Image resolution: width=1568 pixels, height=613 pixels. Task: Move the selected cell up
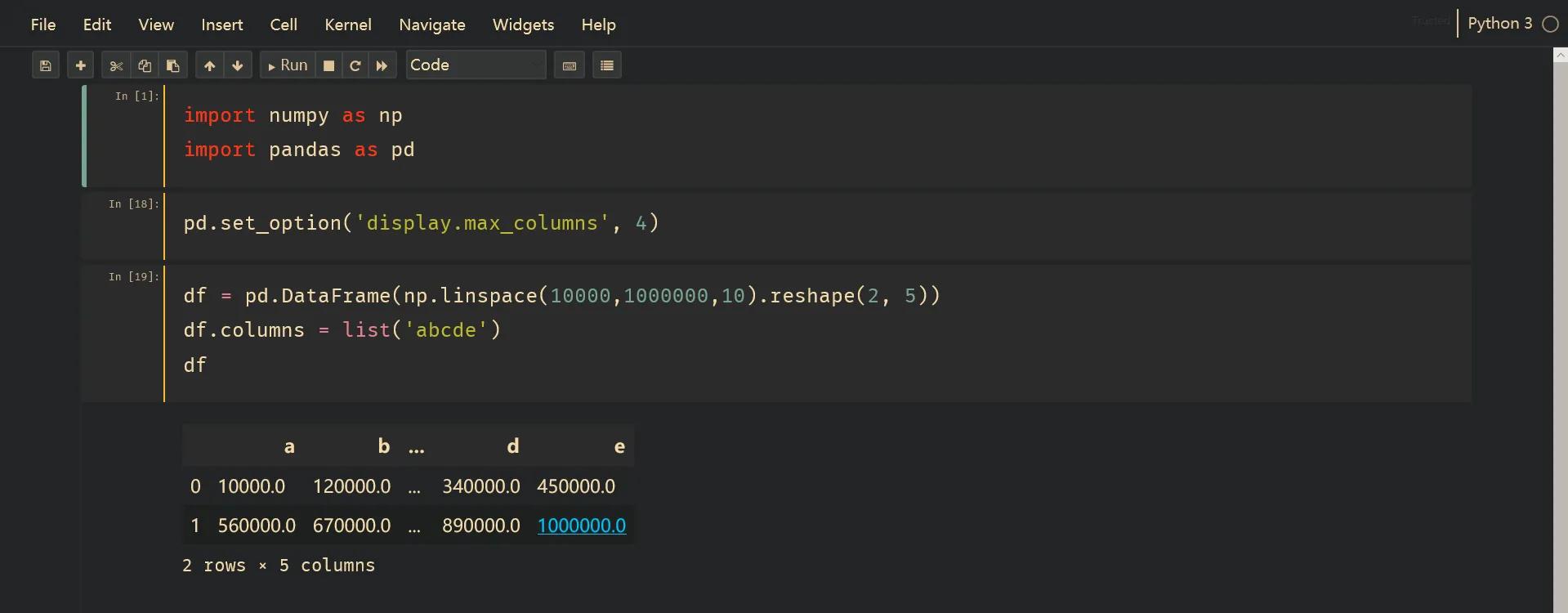pyautogui.click(x=210, y=65)
